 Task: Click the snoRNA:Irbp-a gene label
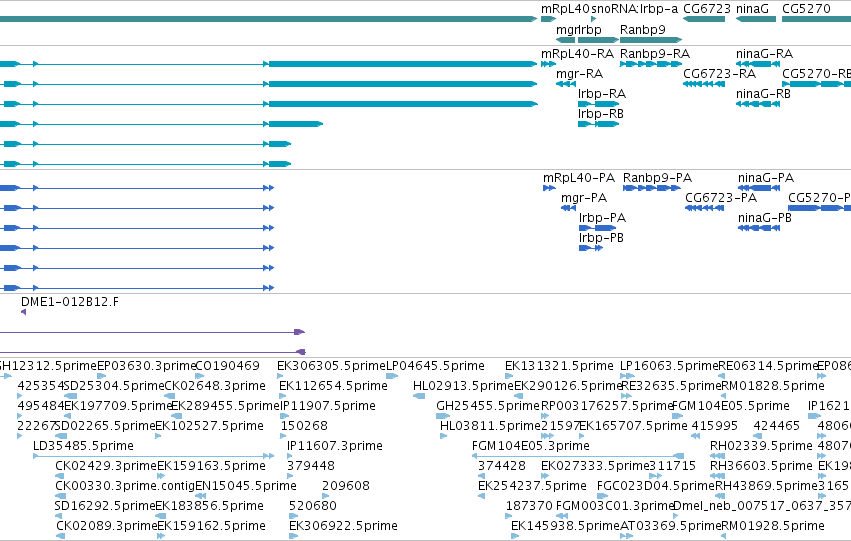coord(634,9)
